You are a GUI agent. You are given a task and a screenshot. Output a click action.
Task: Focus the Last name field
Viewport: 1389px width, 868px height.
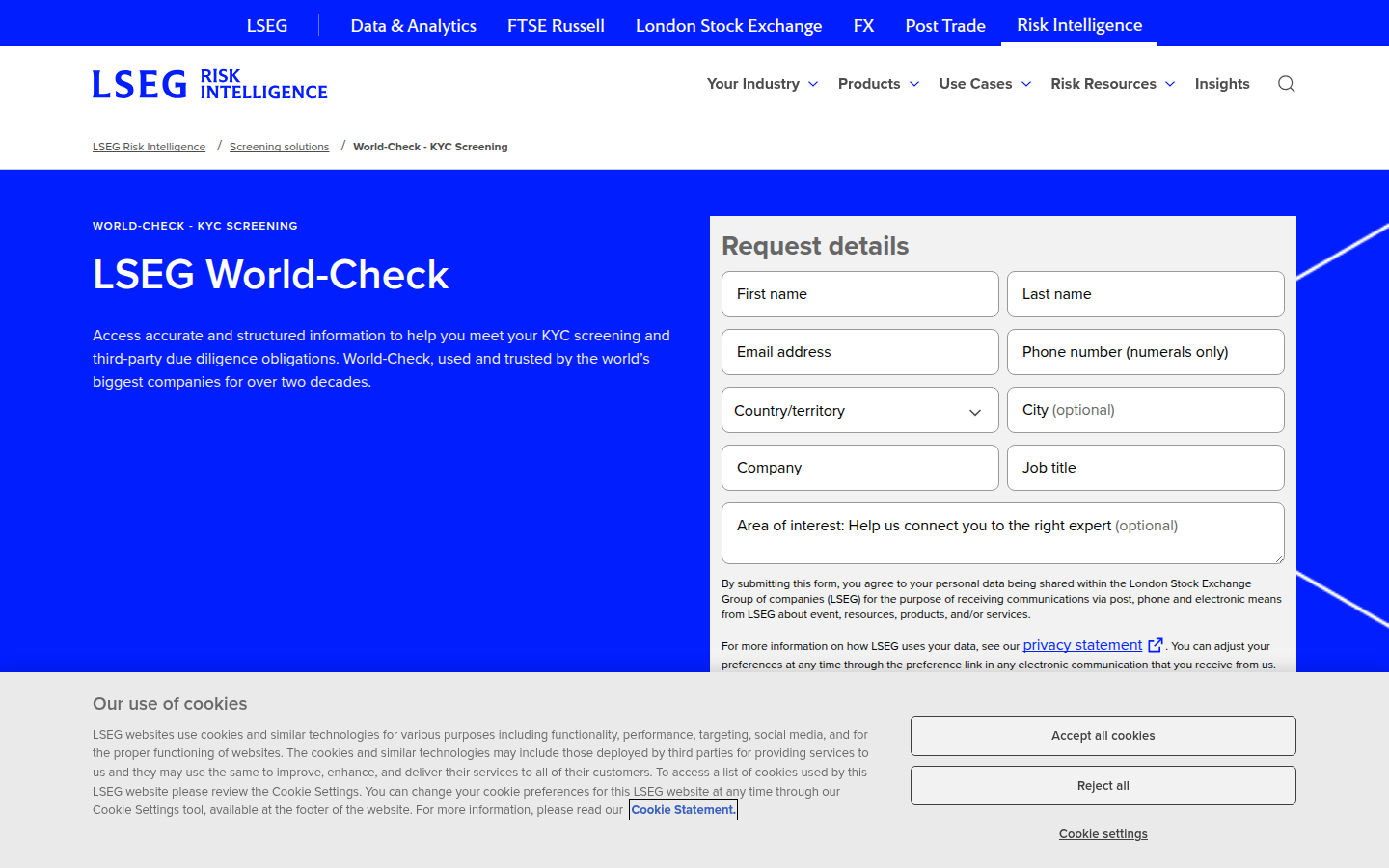[1146, 294]
